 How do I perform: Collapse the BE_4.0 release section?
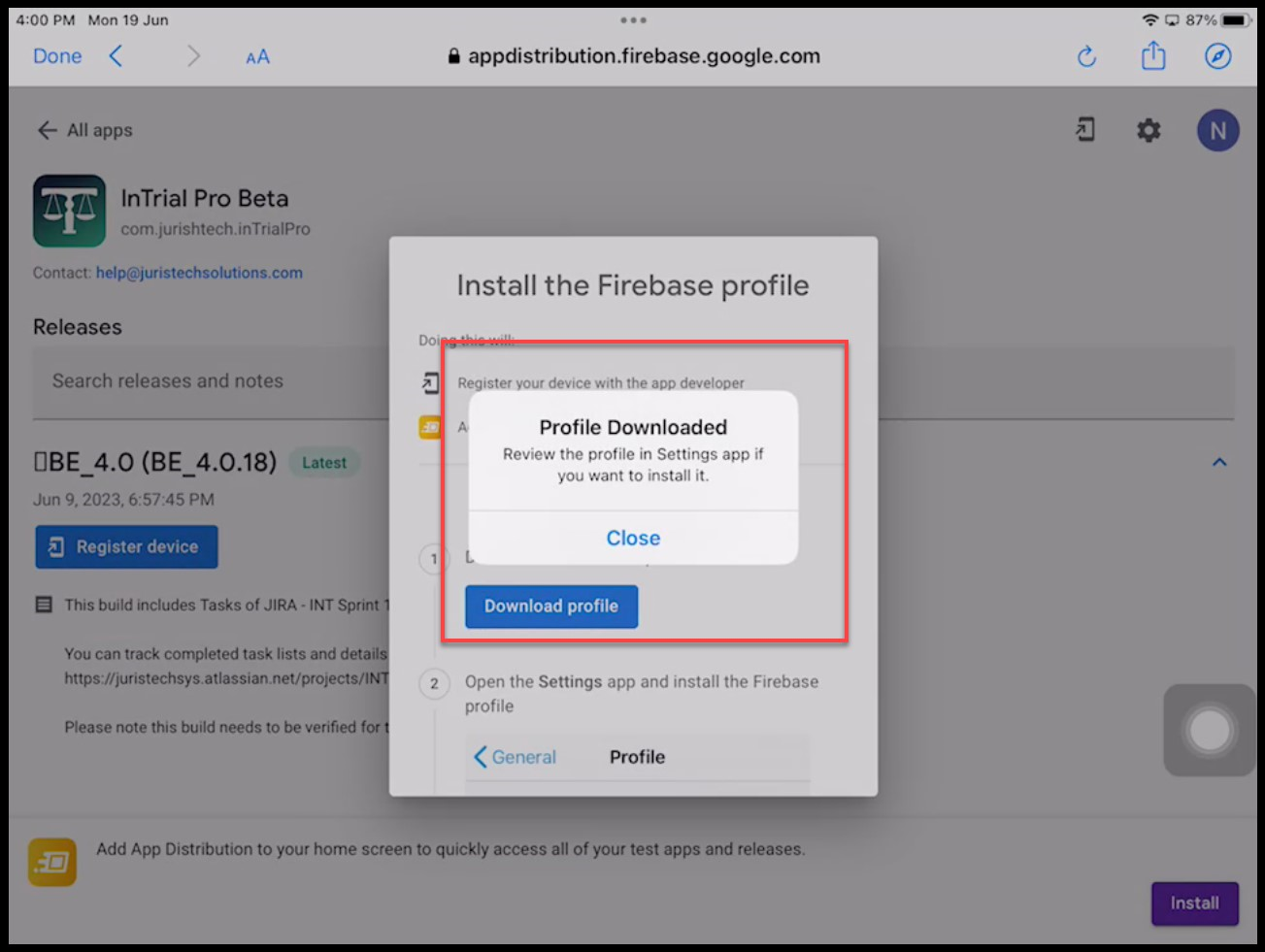pos(1219,463)
